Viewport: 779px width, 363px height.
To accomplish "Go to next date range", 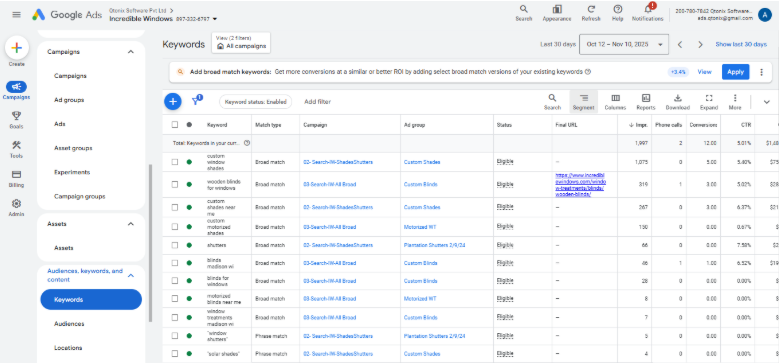I will [701, 45].
